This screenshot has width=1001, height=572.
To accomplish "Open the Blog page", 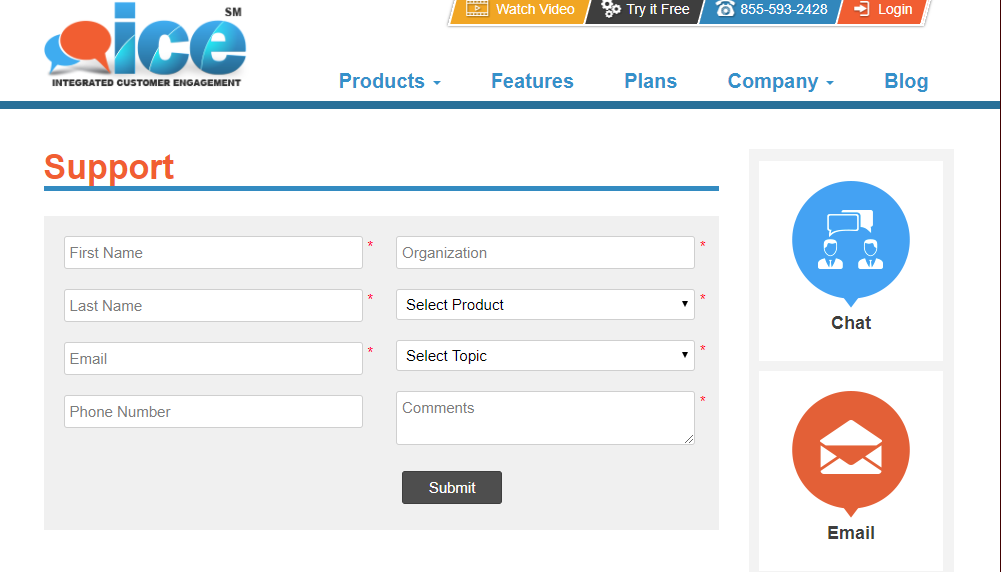I will click(906, 82).
